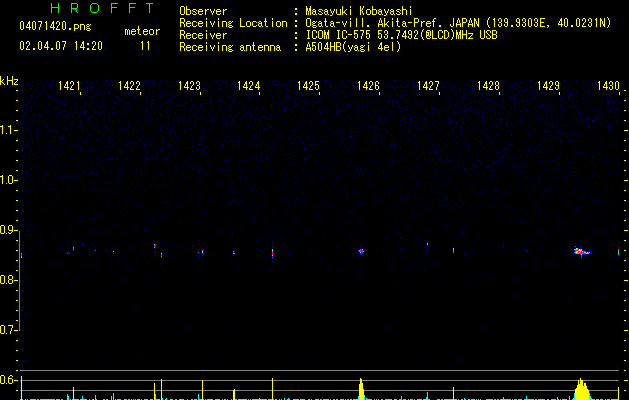
Task: Click the kHz axis unit label
Action: (9, 81)
